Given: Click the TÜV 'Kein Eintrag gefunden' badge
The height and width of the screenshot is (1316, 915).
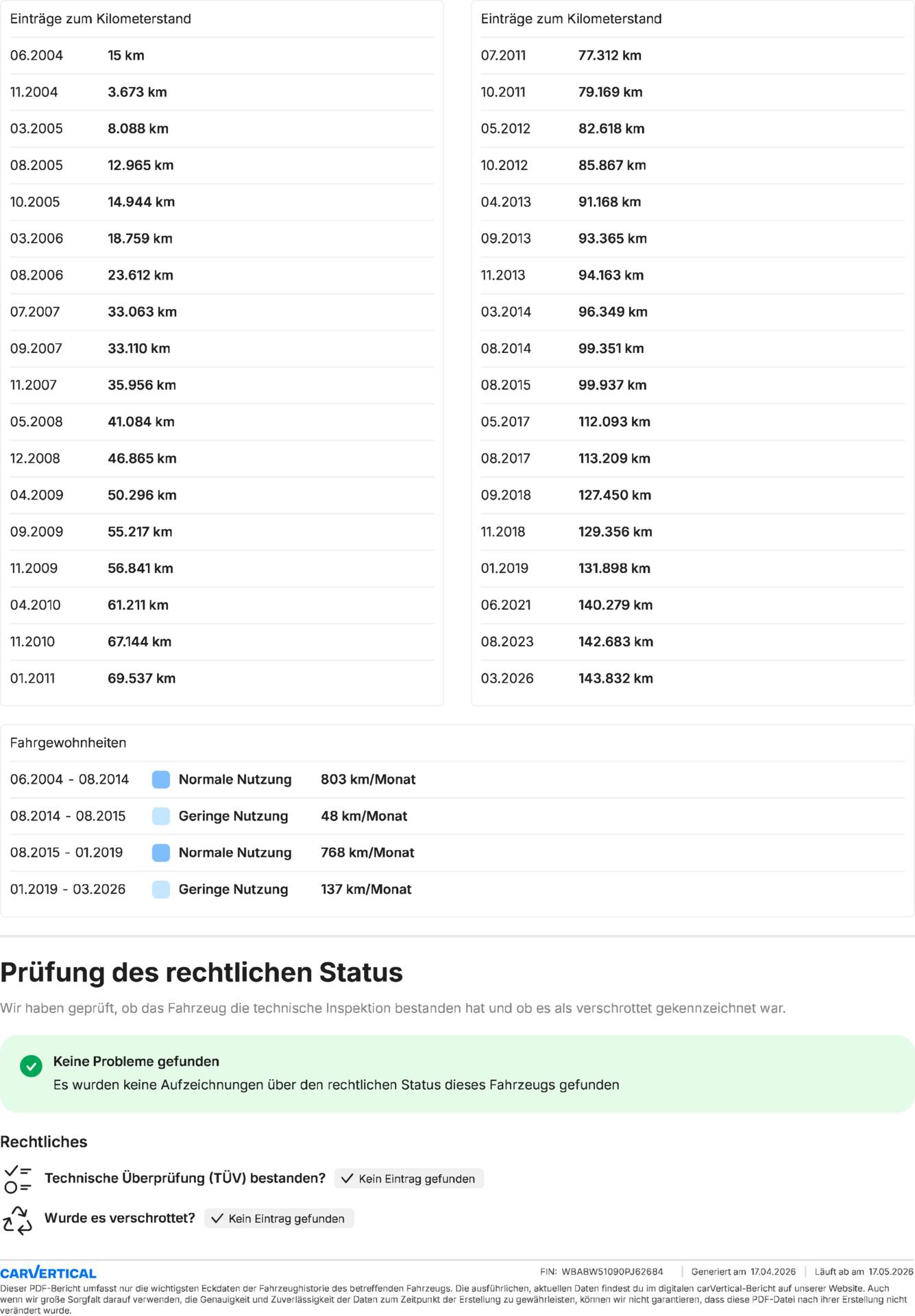Looking at the screenshot, I should click(x=409, y=1179).
